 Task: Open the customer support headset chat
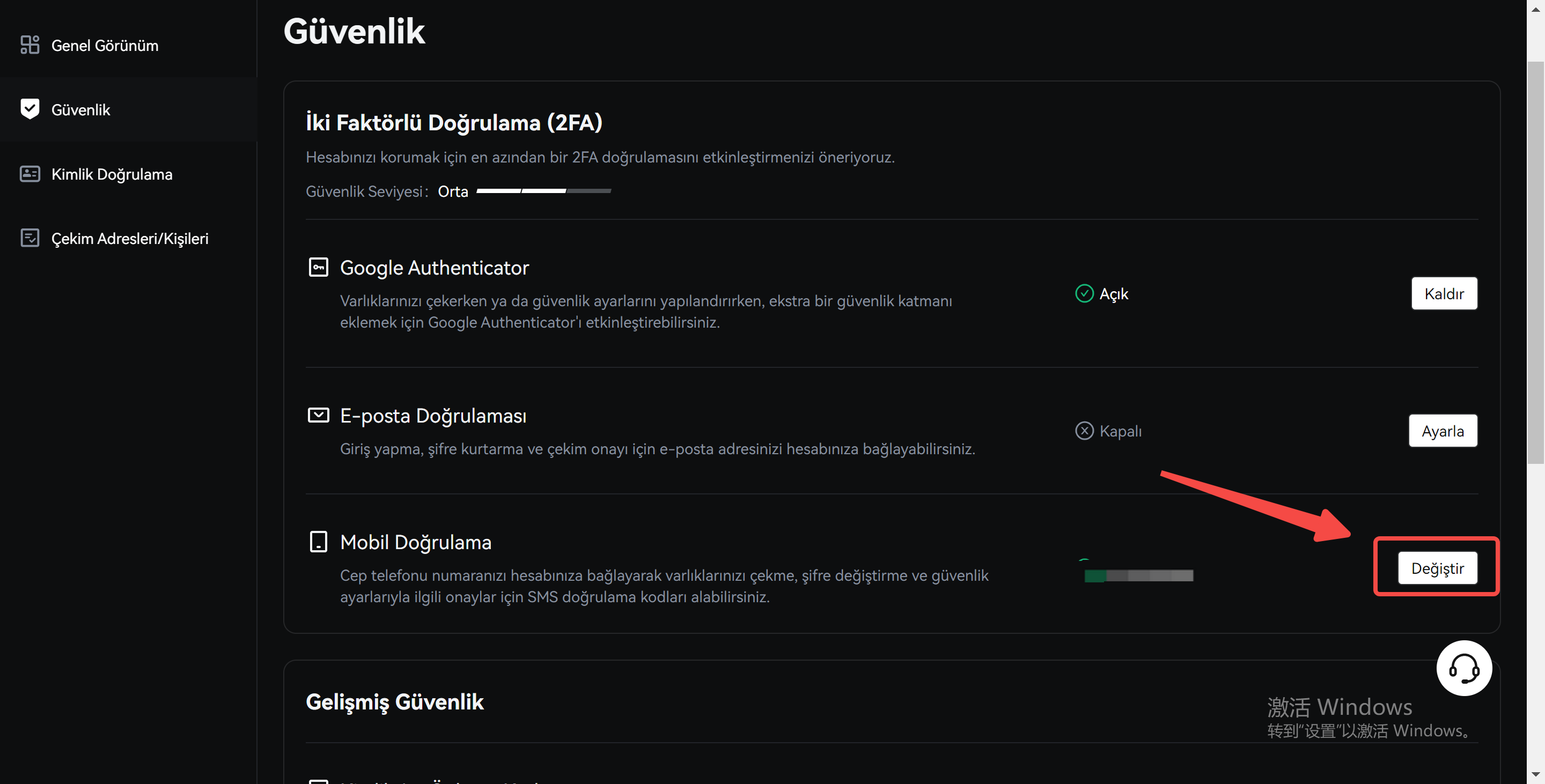click(x=1463, y=668)
